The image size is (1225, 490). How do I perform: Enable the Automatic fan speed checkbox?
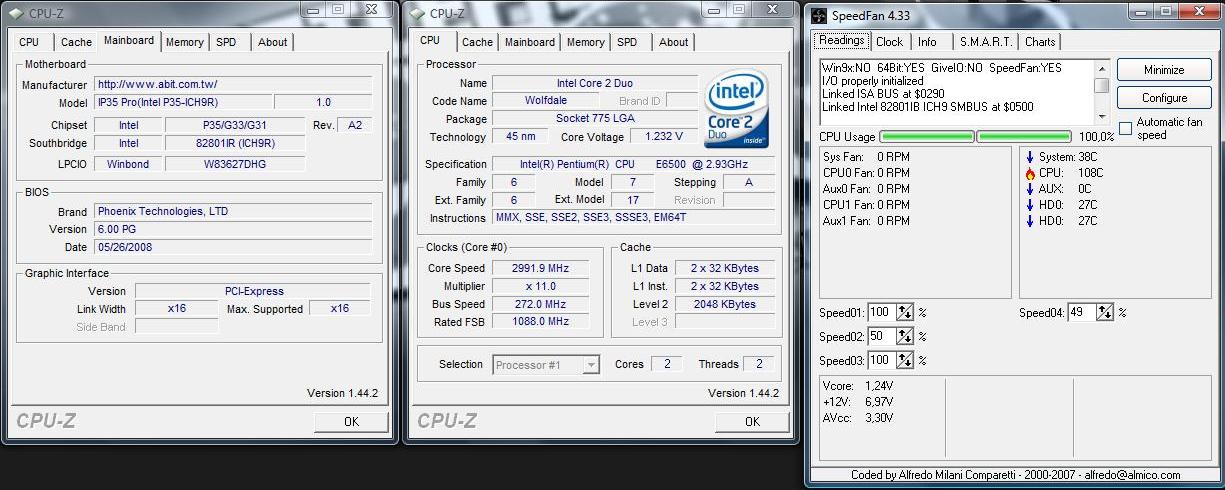[1126, 128]
